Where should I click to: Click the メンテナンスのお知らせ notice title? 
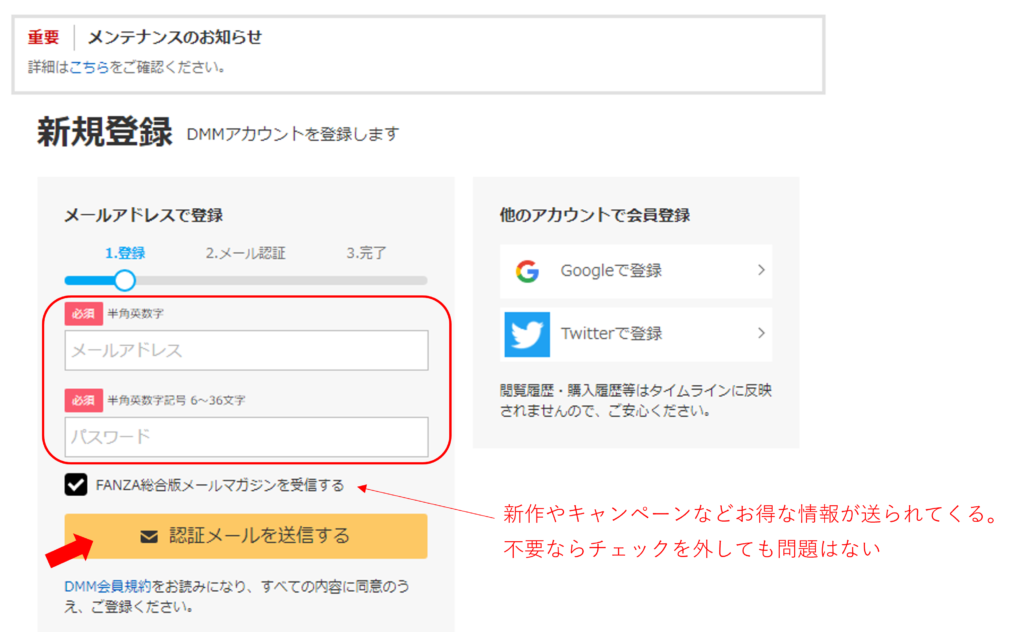pyautogui.click(x=174, y=37)
